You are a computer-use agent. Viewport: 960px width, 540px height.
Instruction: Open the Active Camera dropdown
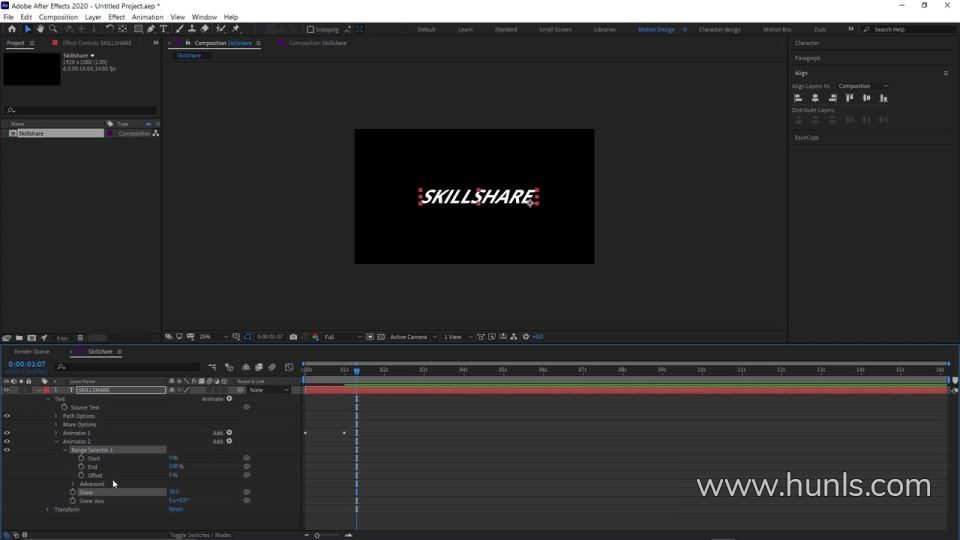[413, 337]
